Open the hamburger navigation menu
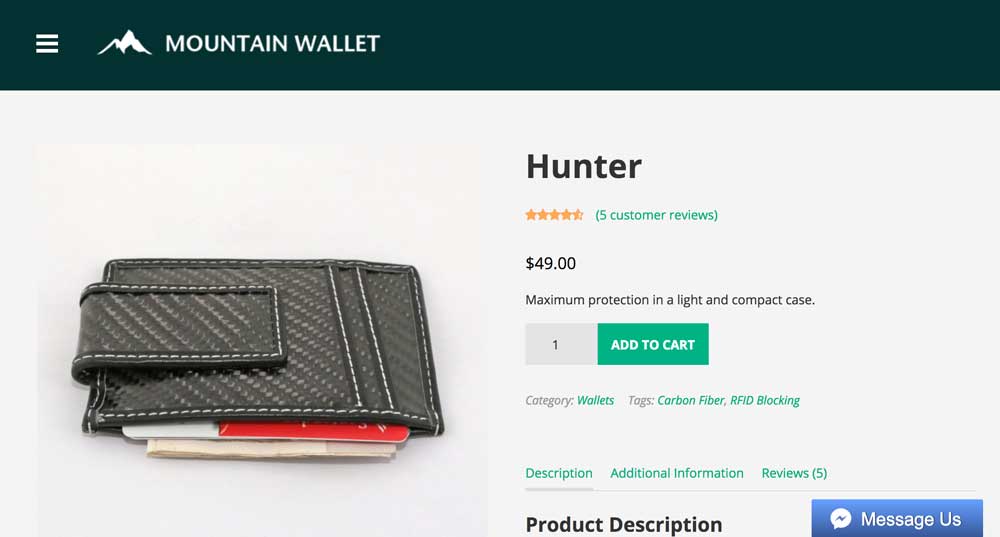This screenshot has width=1000, height=537. [x=47, y=44]
